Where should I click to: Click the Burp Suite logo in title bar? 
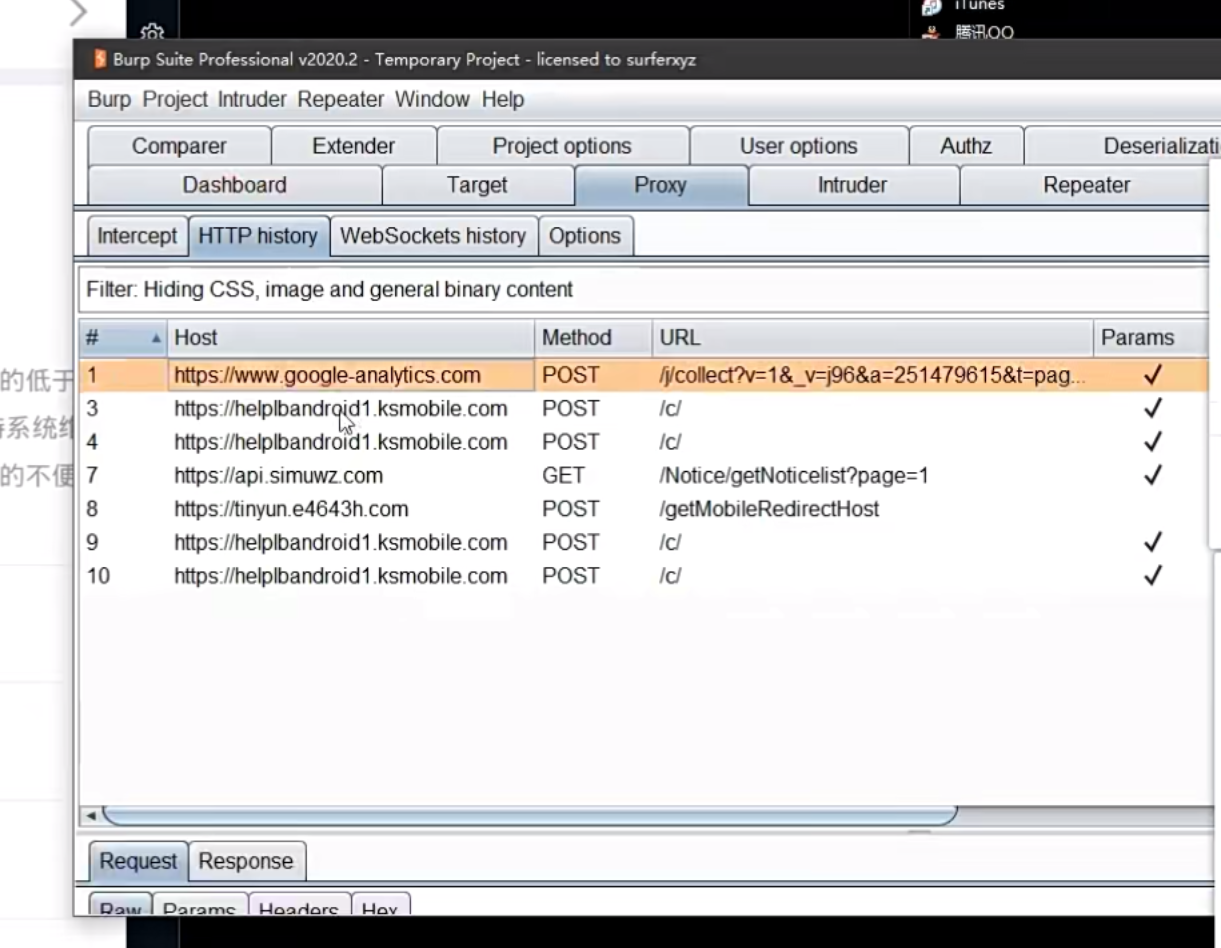click(99, 59)
